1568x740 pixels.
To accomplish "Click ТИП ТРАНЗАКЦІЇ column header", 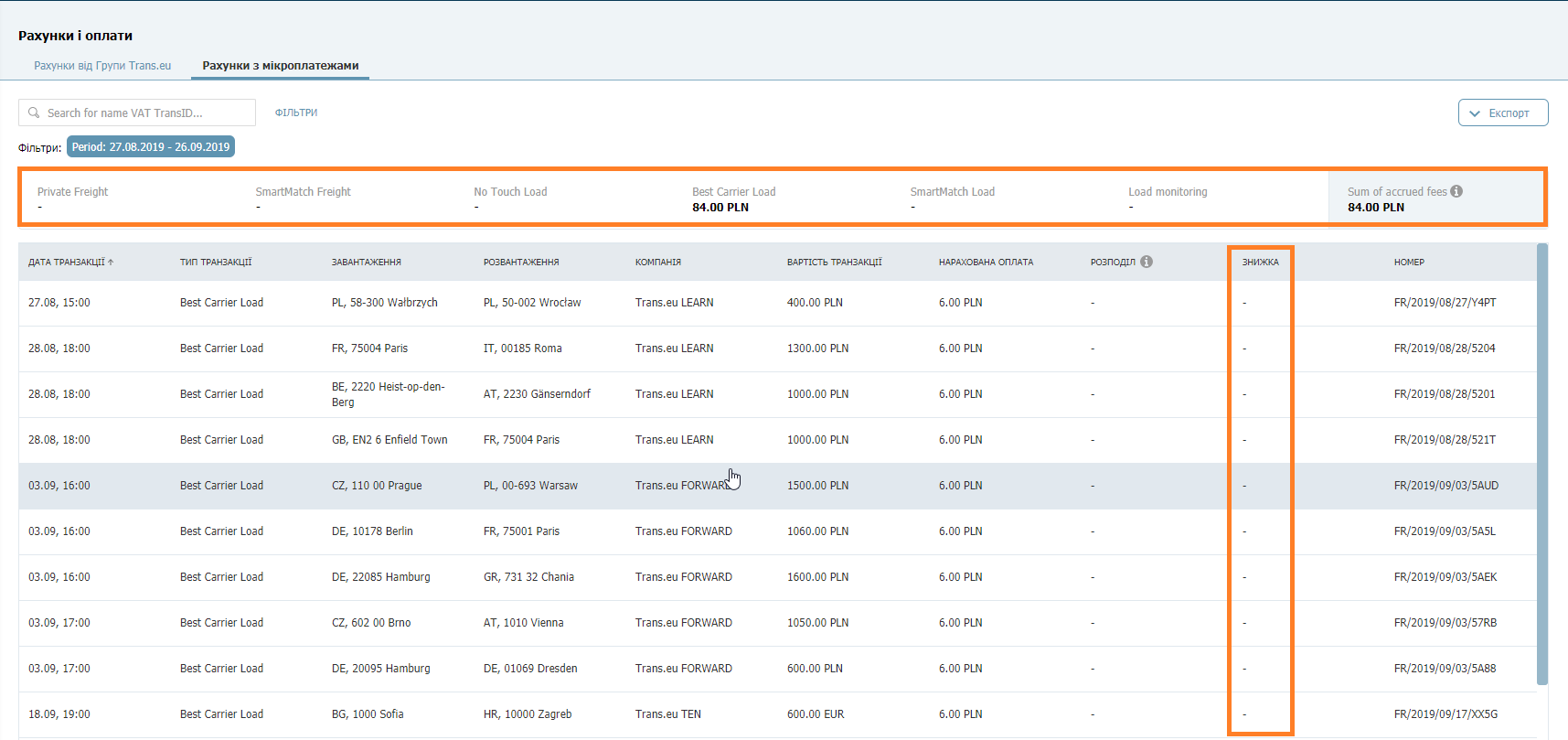I will [x=216, y=262].
